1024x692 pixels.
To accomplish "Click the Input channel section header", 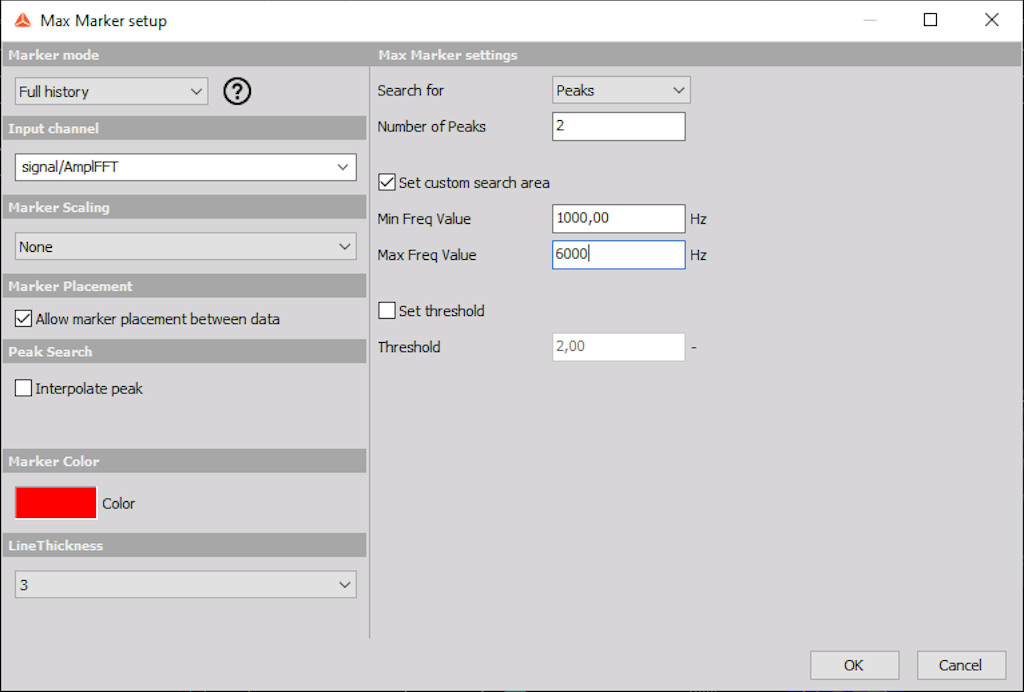I will 184,128.
